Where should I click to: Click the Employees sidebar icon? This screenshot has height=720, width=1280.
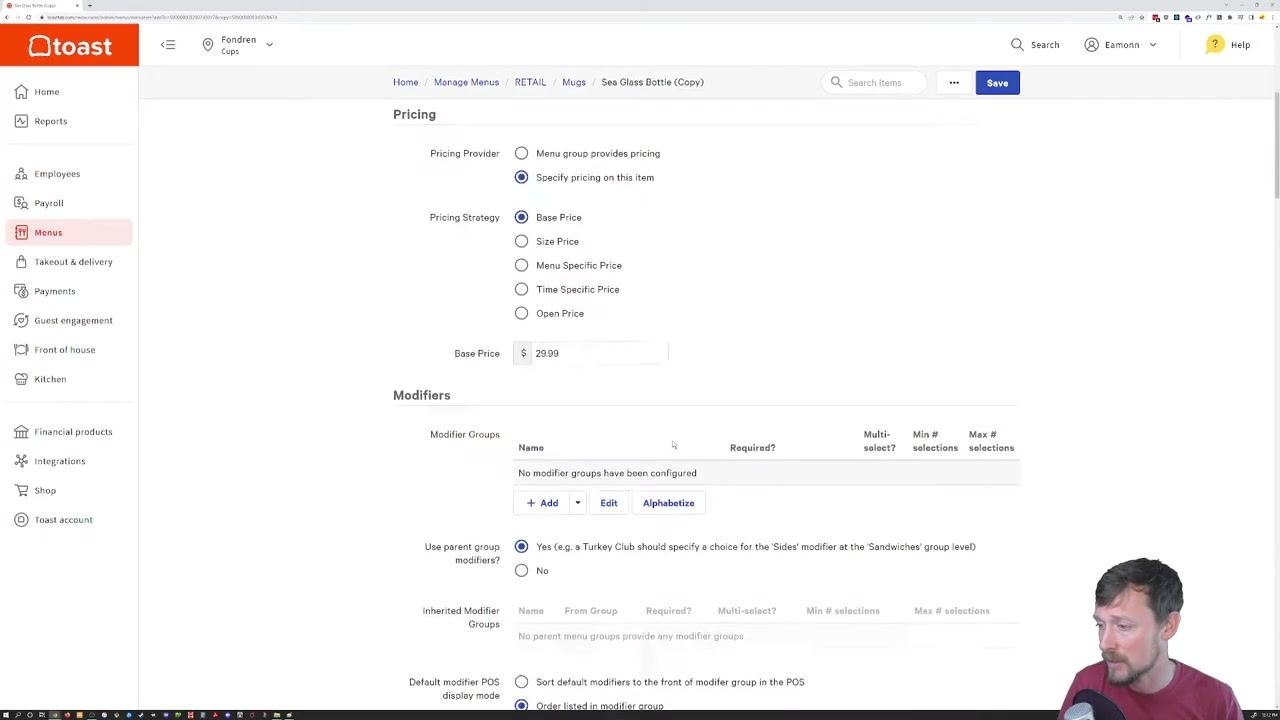click(x=22, y=174)
